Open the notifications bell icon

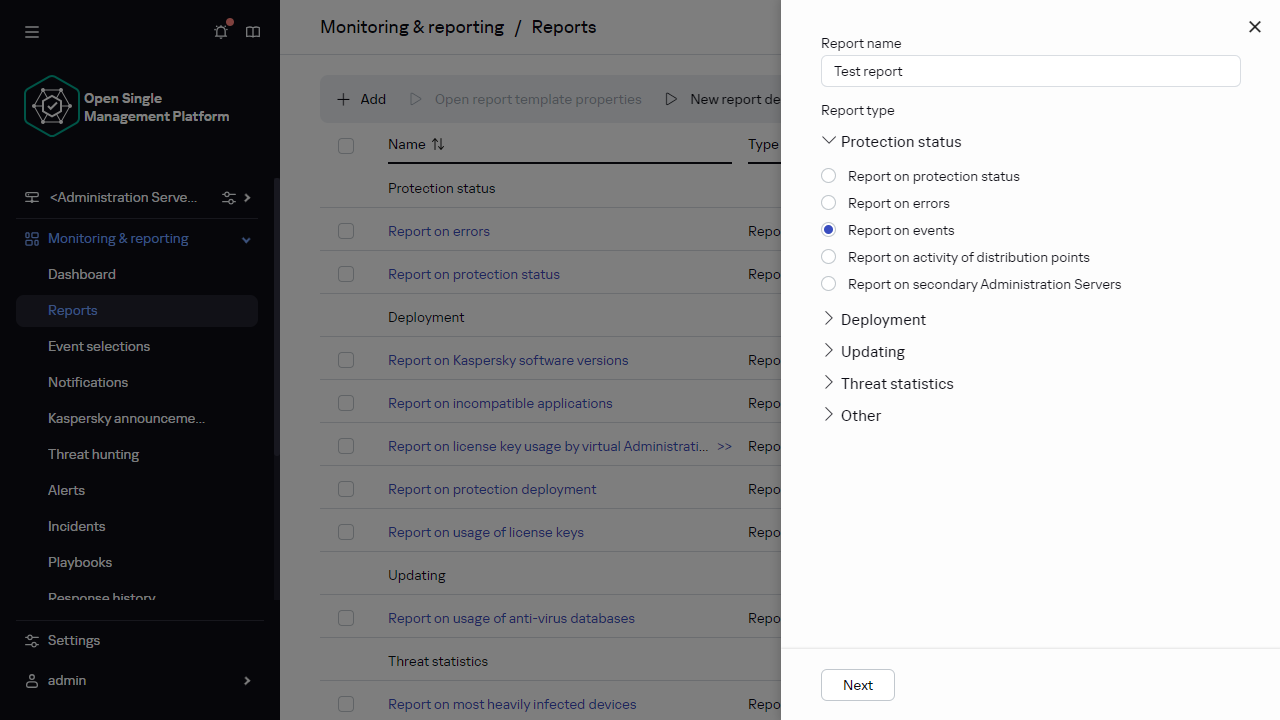click(221, 32)
